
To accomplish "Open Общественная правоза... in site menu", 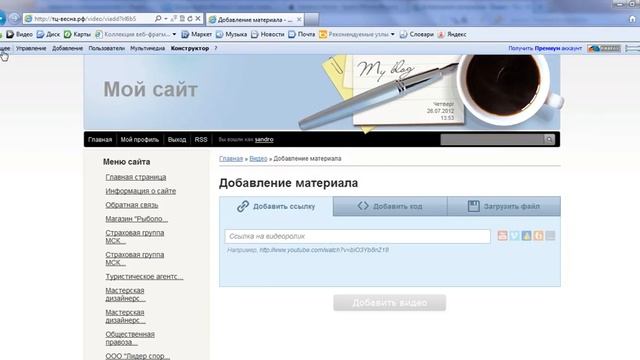I will pos(130,338).
